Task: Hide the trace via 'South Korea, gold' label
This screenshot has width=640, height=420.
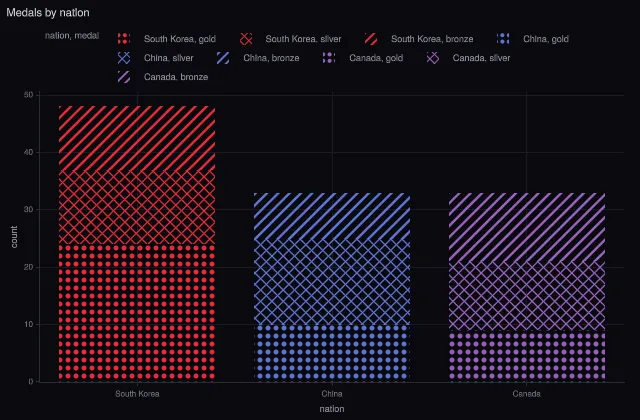Action: 180,39
